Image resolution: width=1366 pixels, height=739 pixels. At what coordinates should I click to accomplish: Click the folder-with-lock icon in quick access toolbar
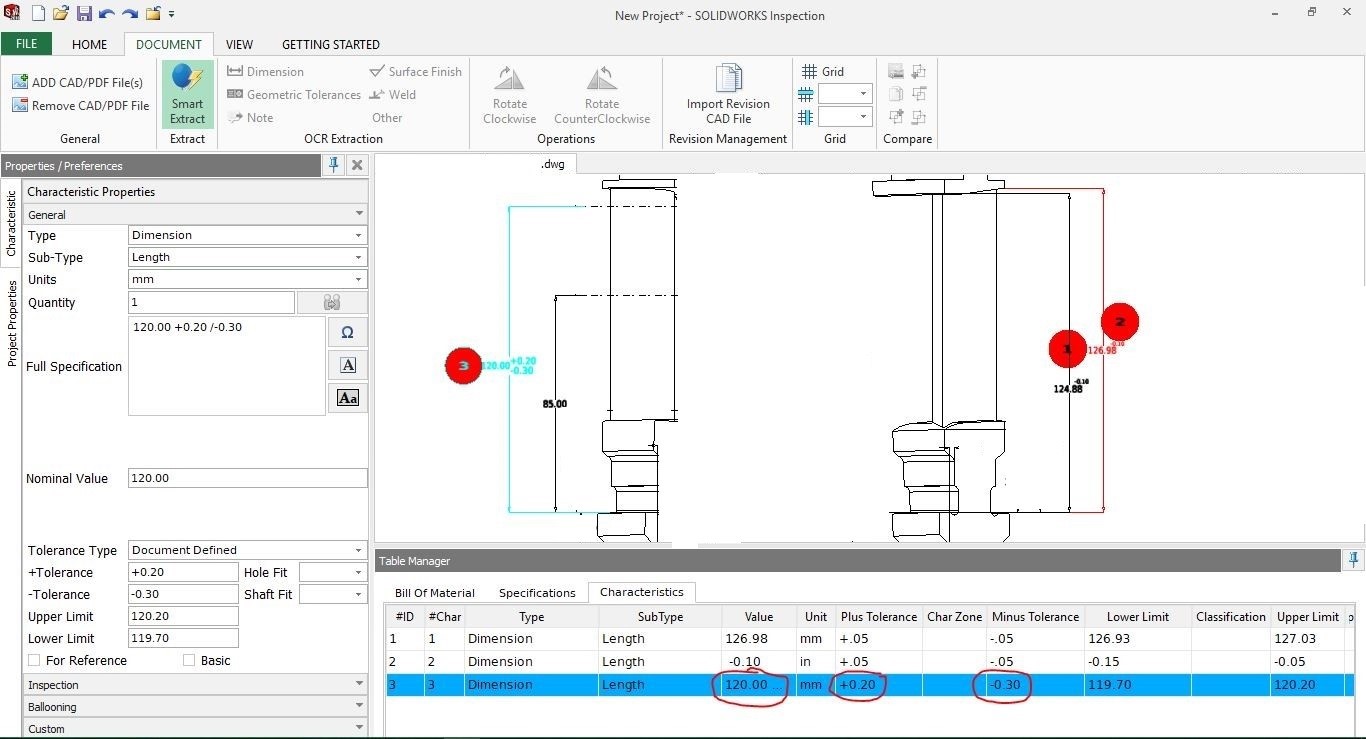click(153, 14)
